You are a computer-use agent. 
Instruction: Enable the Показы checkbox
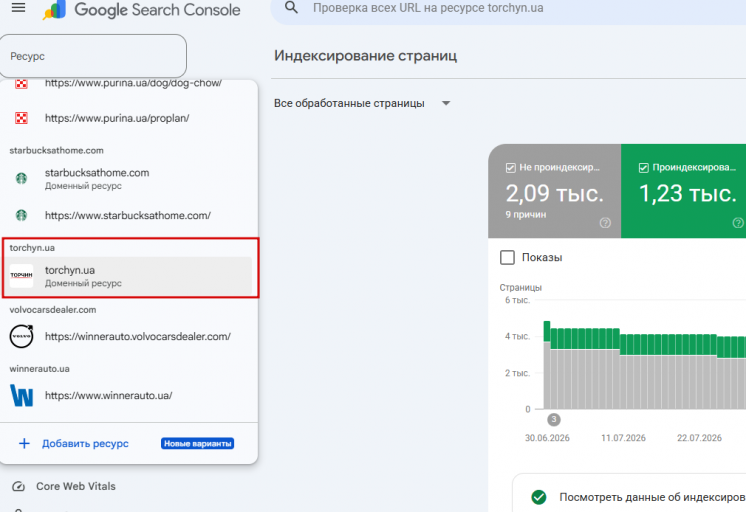(x=507, y=257)
